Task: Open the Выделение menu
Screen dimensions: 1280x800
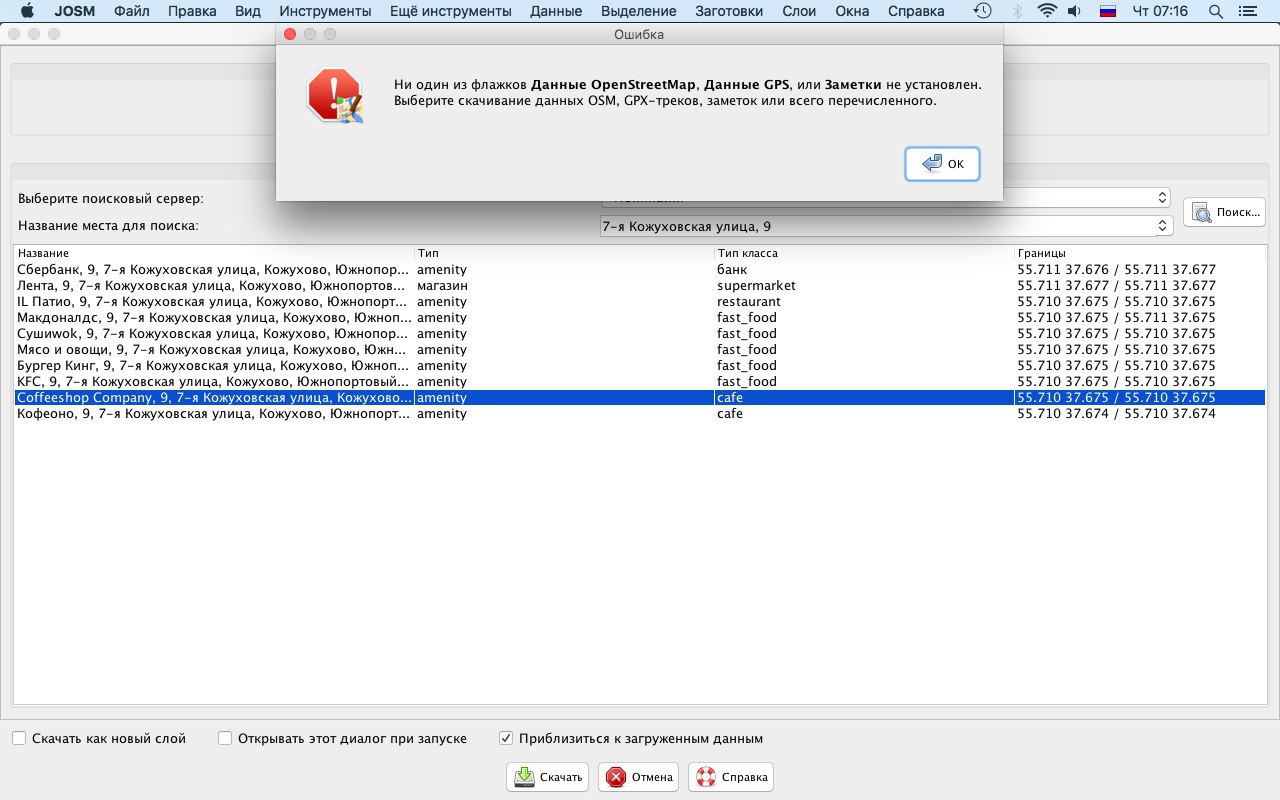Action: [638, 11]
